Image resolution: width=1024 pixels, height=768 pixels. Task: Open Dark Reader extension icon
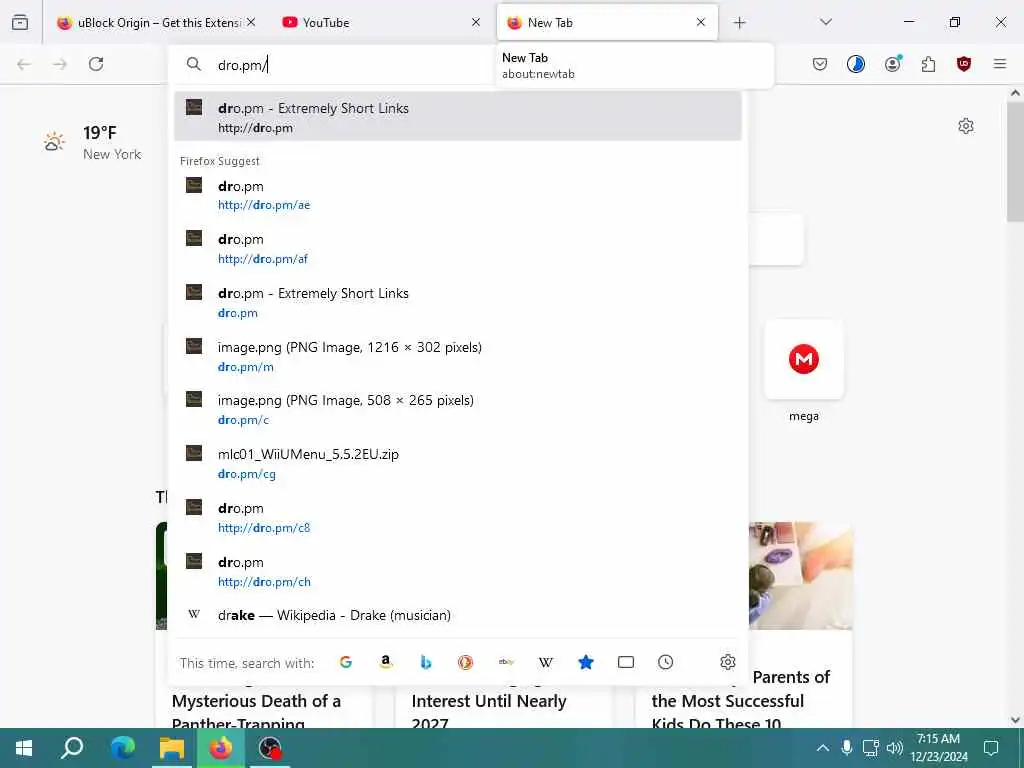point(856,64)
